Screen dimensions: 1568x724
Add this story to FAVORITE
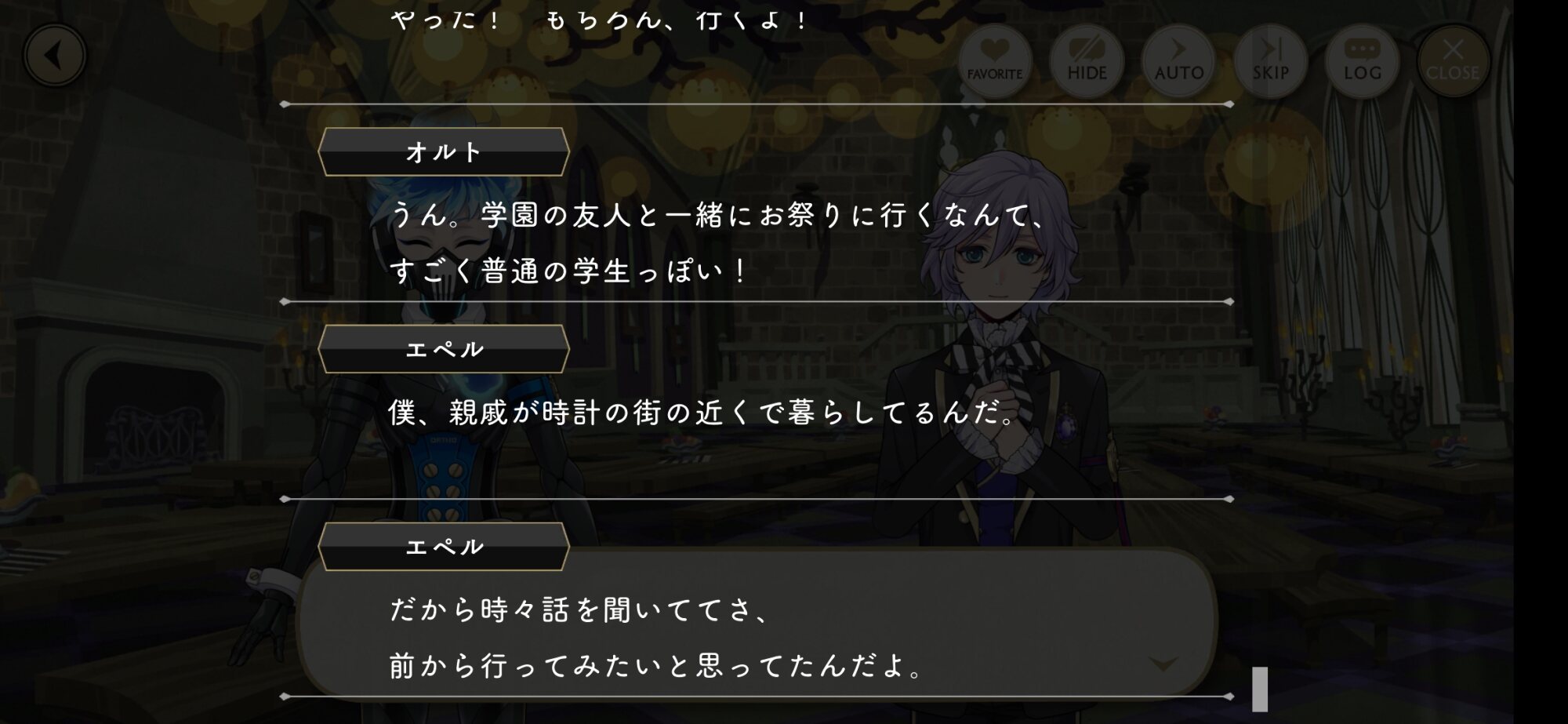pyautogui.click(x=994, y=61)
